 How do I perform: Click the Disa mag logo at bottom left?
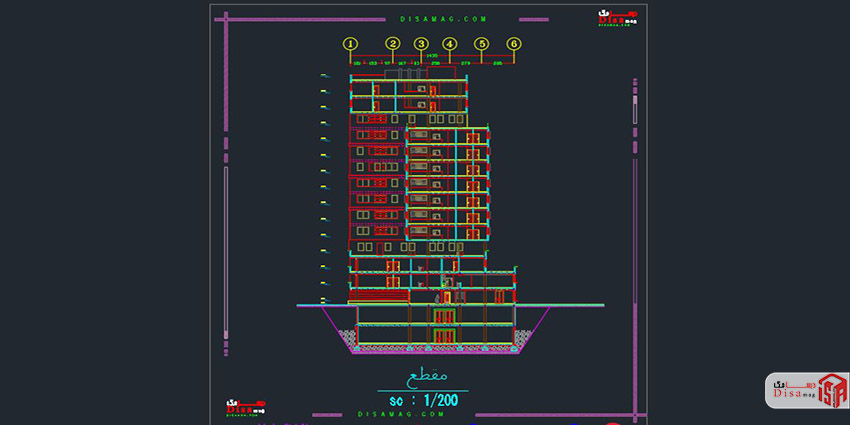click(x=244, y=407)
